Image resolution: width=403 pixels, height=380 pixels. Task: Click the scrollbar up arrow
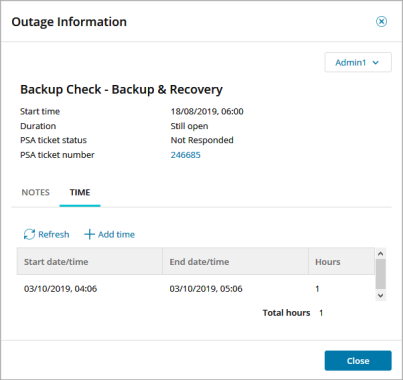pyautogui.click(x=381, y=254)
